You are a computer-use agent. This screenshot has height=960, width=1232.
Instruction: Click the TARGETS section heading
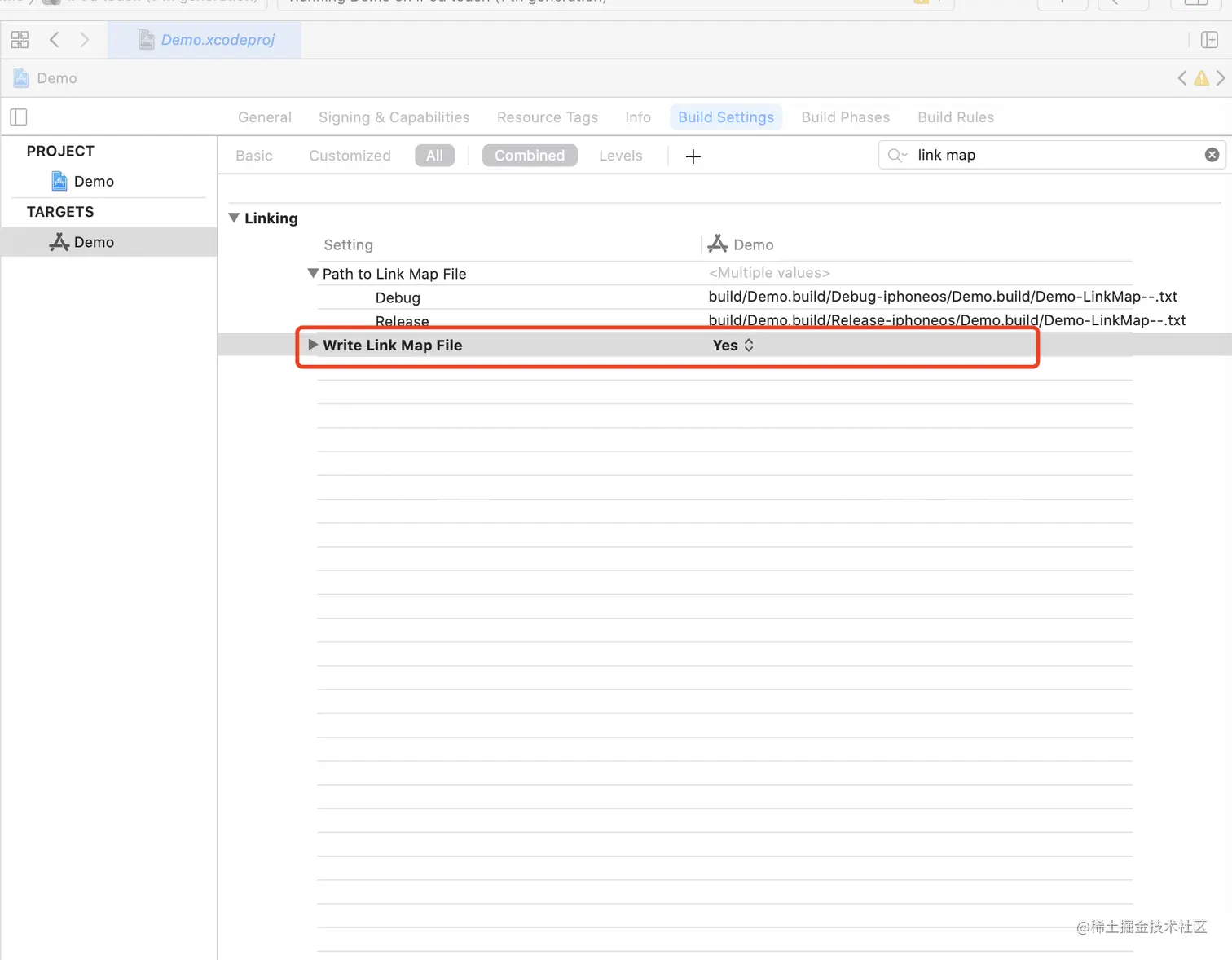click(60, 212)
